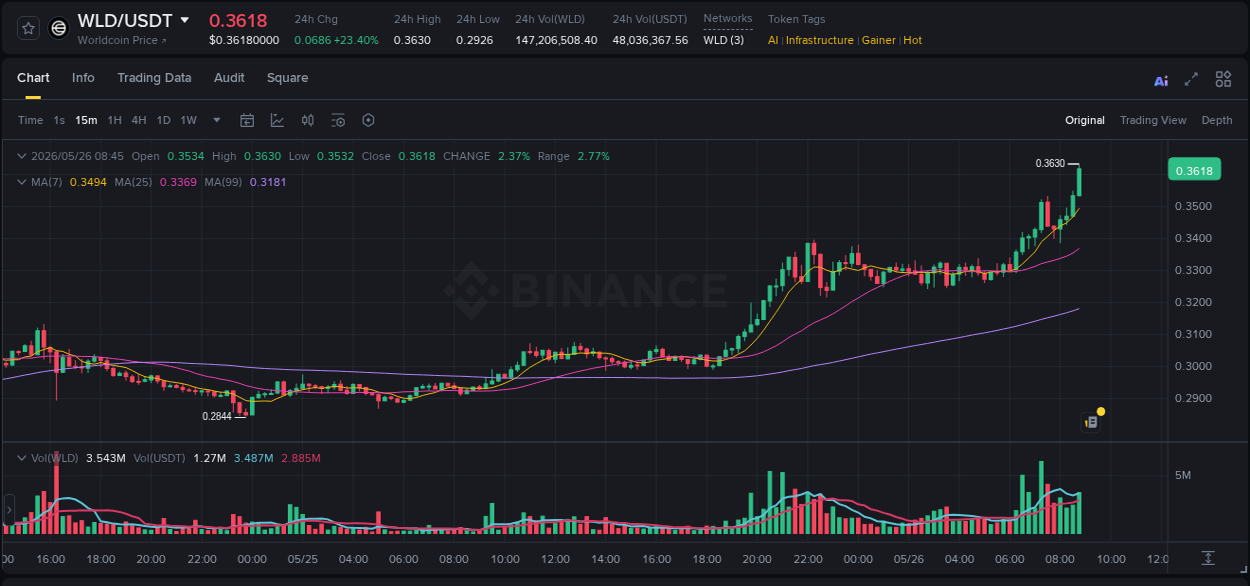Expand the trading pair WLD/USDT selector arrow
This screenshot has width=1250, height=586.
[185, 20]
